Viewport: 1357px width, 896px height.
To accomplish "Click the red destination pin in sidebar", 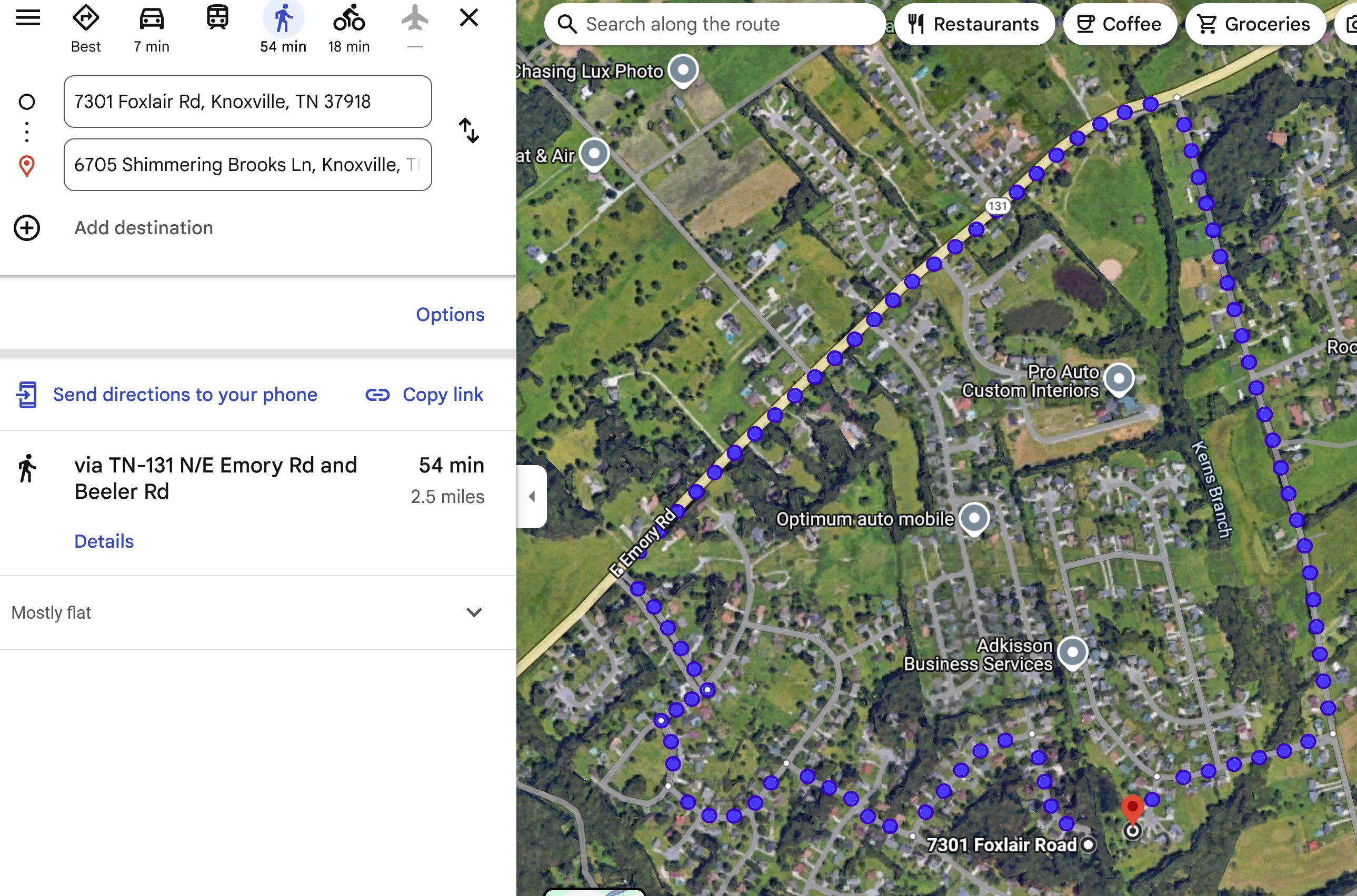I will [27, 166].
